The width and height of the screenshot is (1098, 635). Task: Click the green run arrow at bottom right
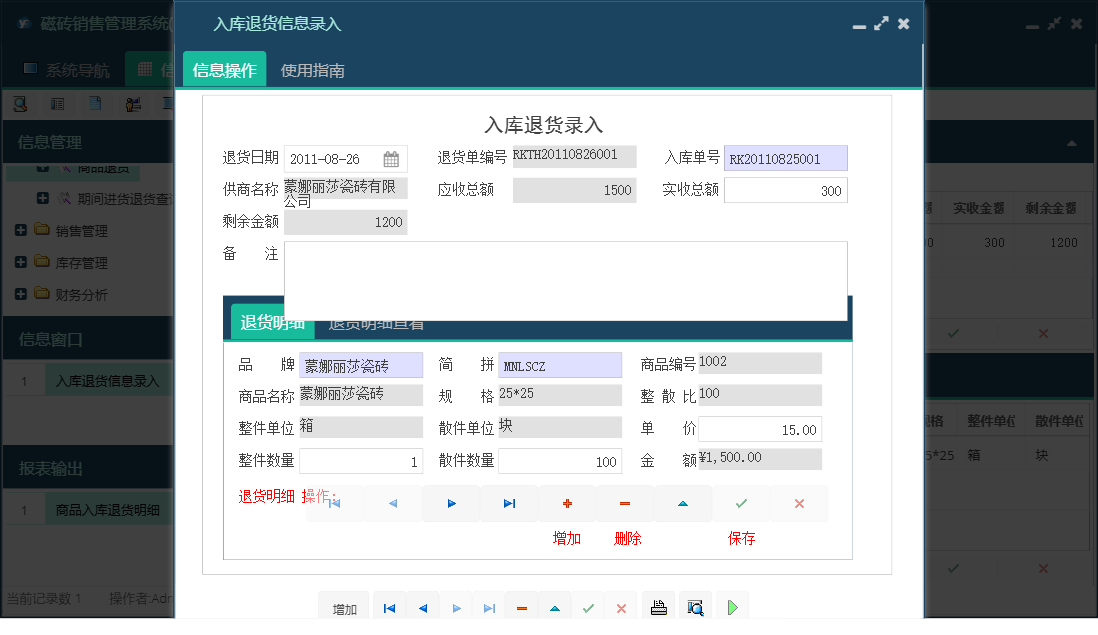coord(731,606)
